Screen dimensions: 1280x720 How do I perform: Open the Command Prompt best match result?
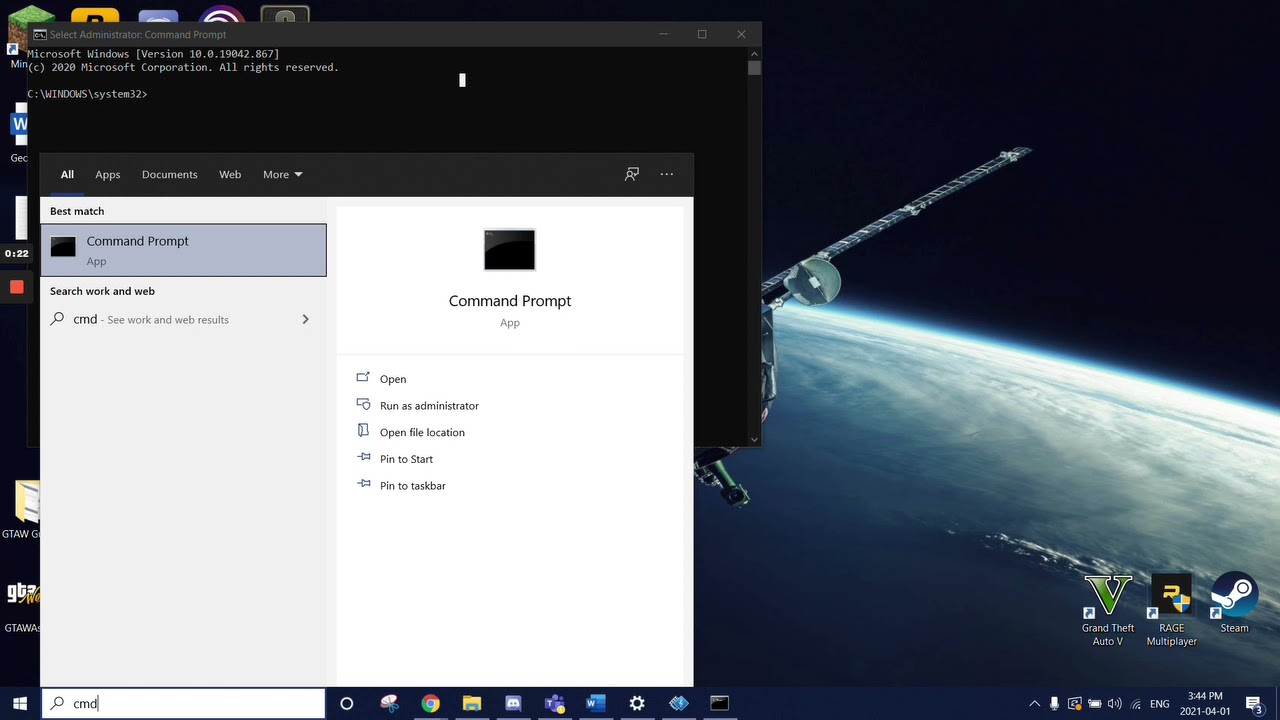click(x=183, y=250)
